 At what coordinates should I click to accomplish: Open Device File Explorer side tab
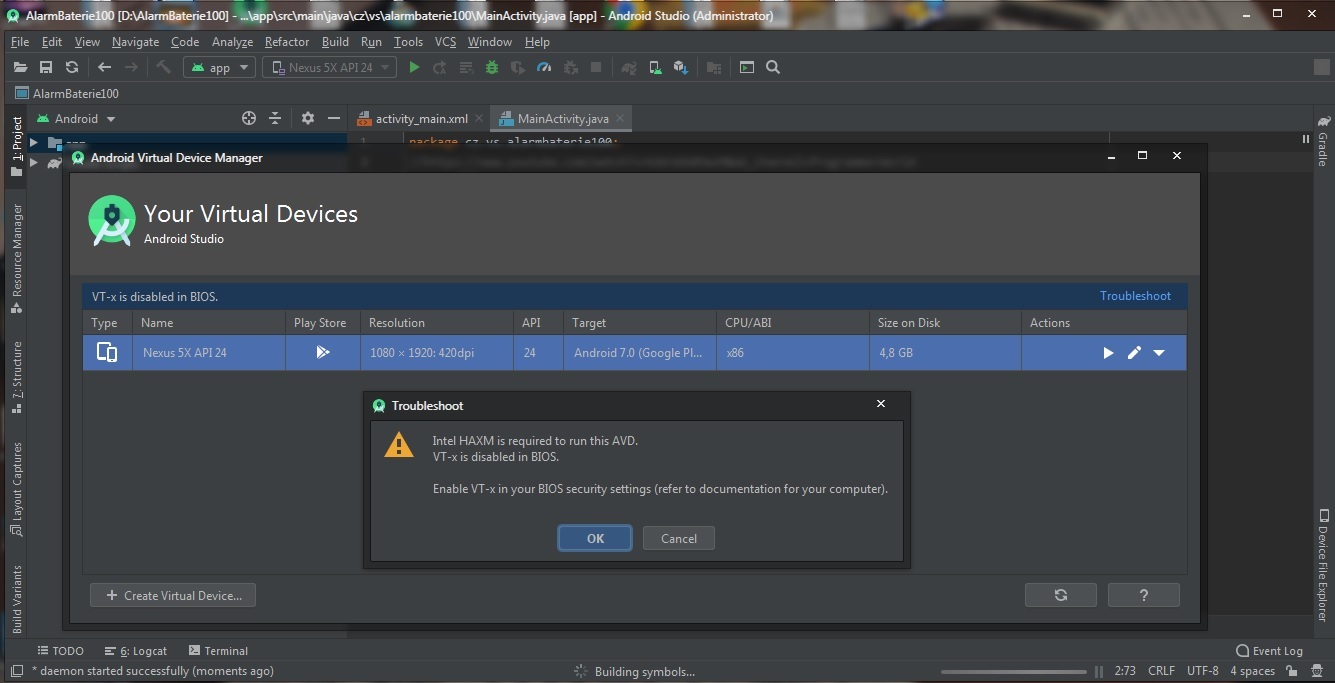(x=1323, y=565)
